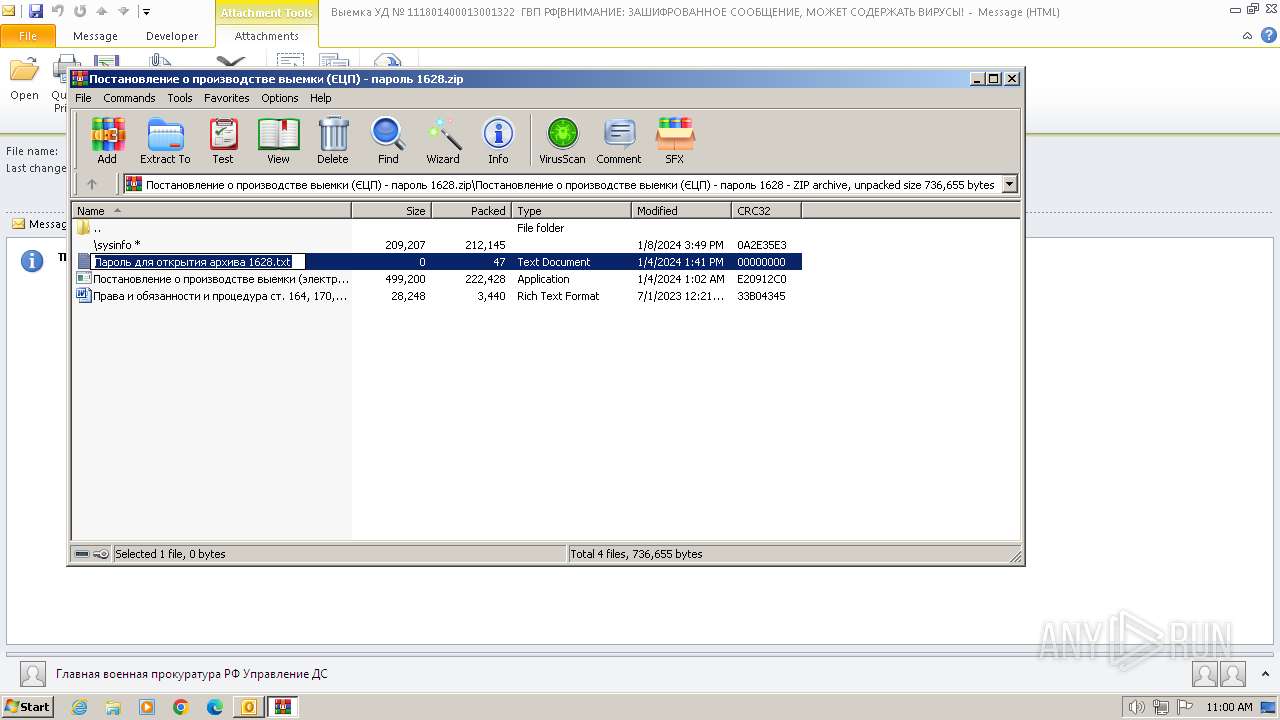Open Microsoft Edge from taskbar
This screenshot has width=1280, height=720.
(215, 707)
